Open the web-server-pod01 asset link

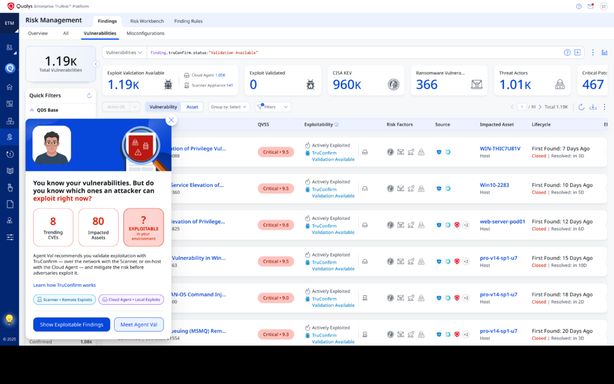click(x=502, y=222)
